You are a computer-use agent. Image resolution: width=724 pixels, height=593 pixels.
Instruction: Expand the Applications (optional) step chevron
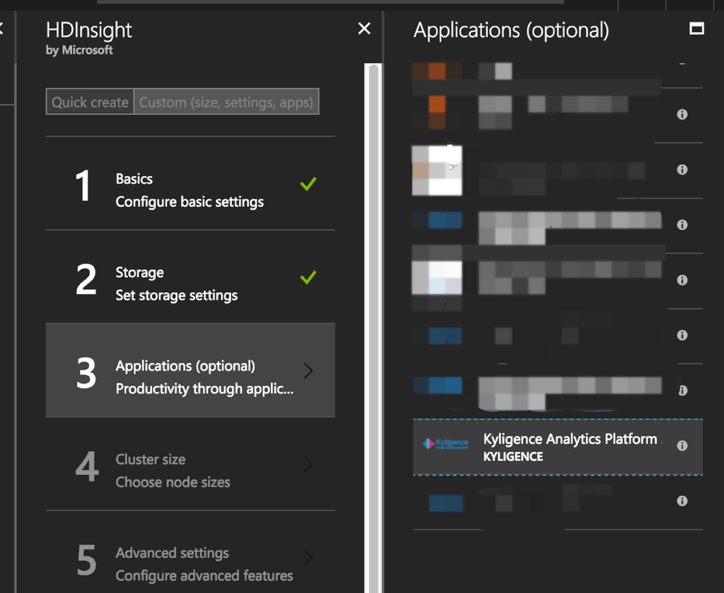pos(308,371)
